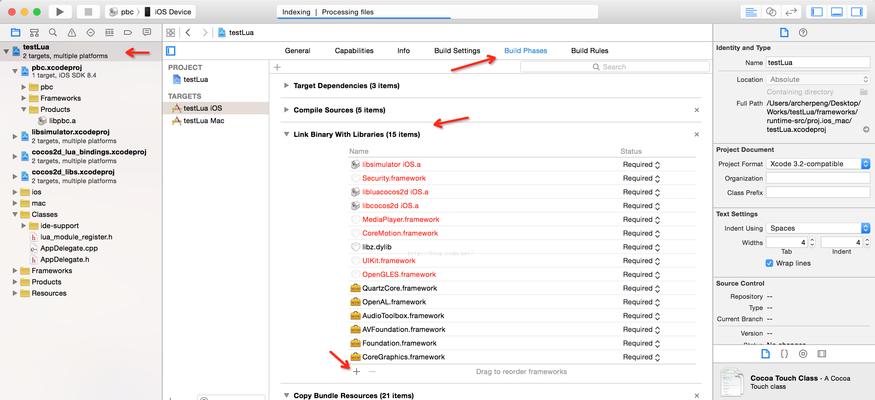Toggle the right Utilities panel
The image size is (875, 400).
856,12
